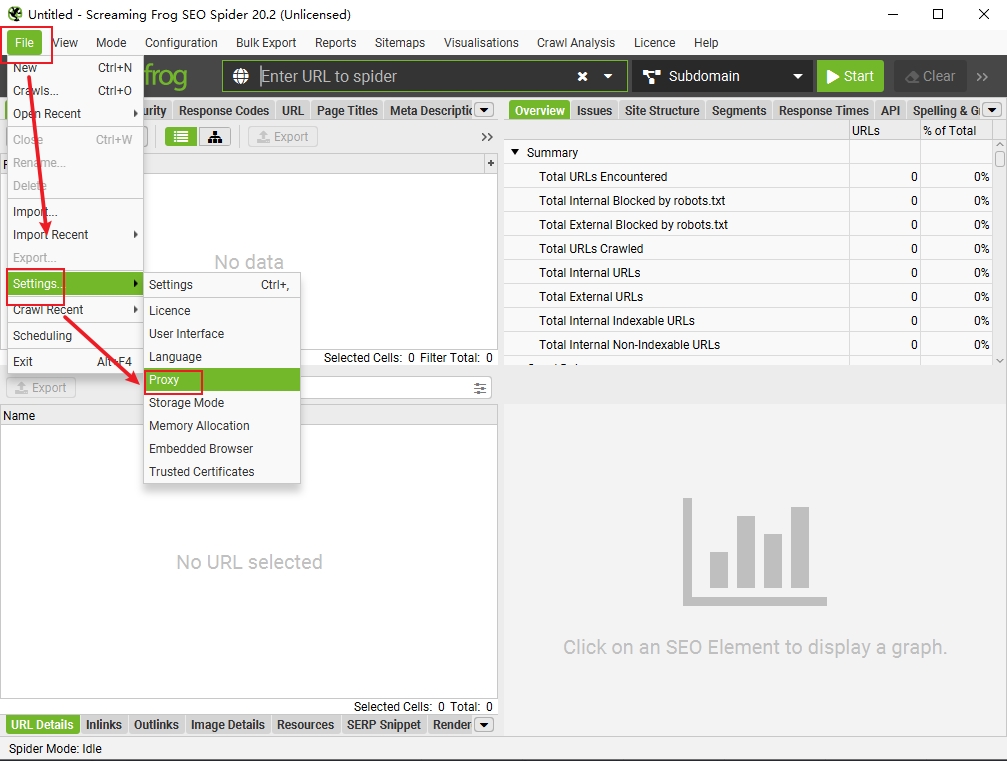Open search filter options sliders icon

481,388
